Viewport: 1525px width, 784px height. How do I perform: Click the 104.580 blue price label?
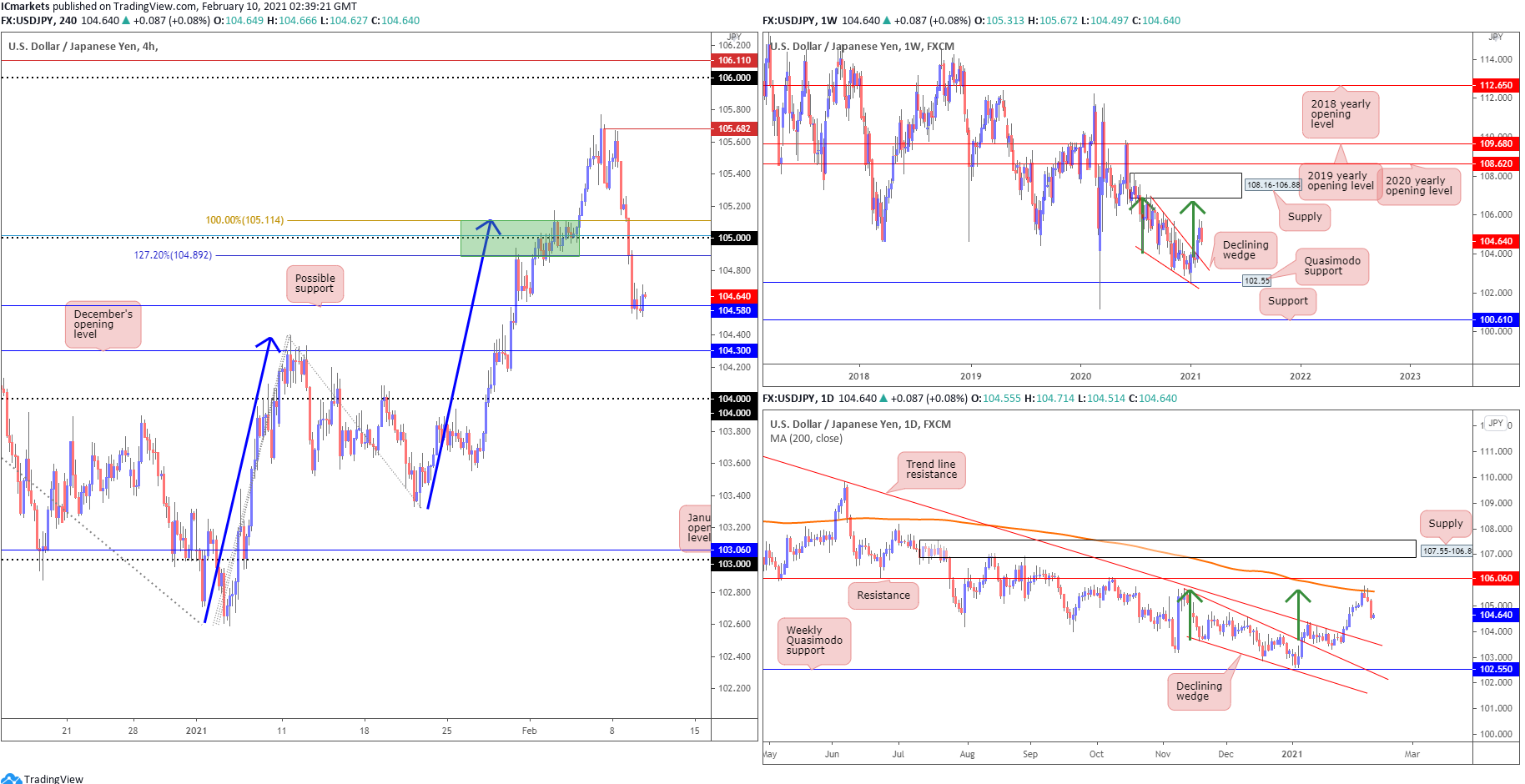click(x=734, y=310)
